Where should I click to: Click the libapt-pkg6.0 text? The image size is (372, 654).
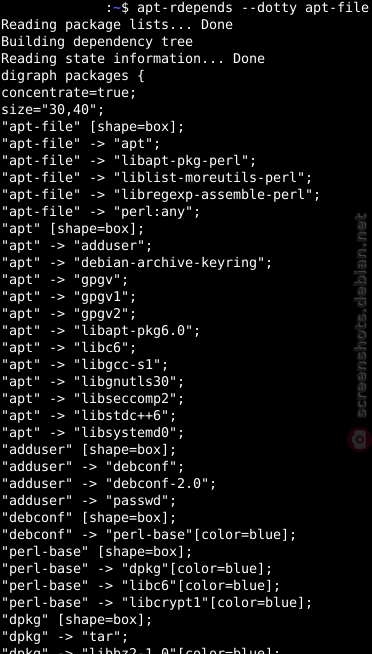point(133,331)
